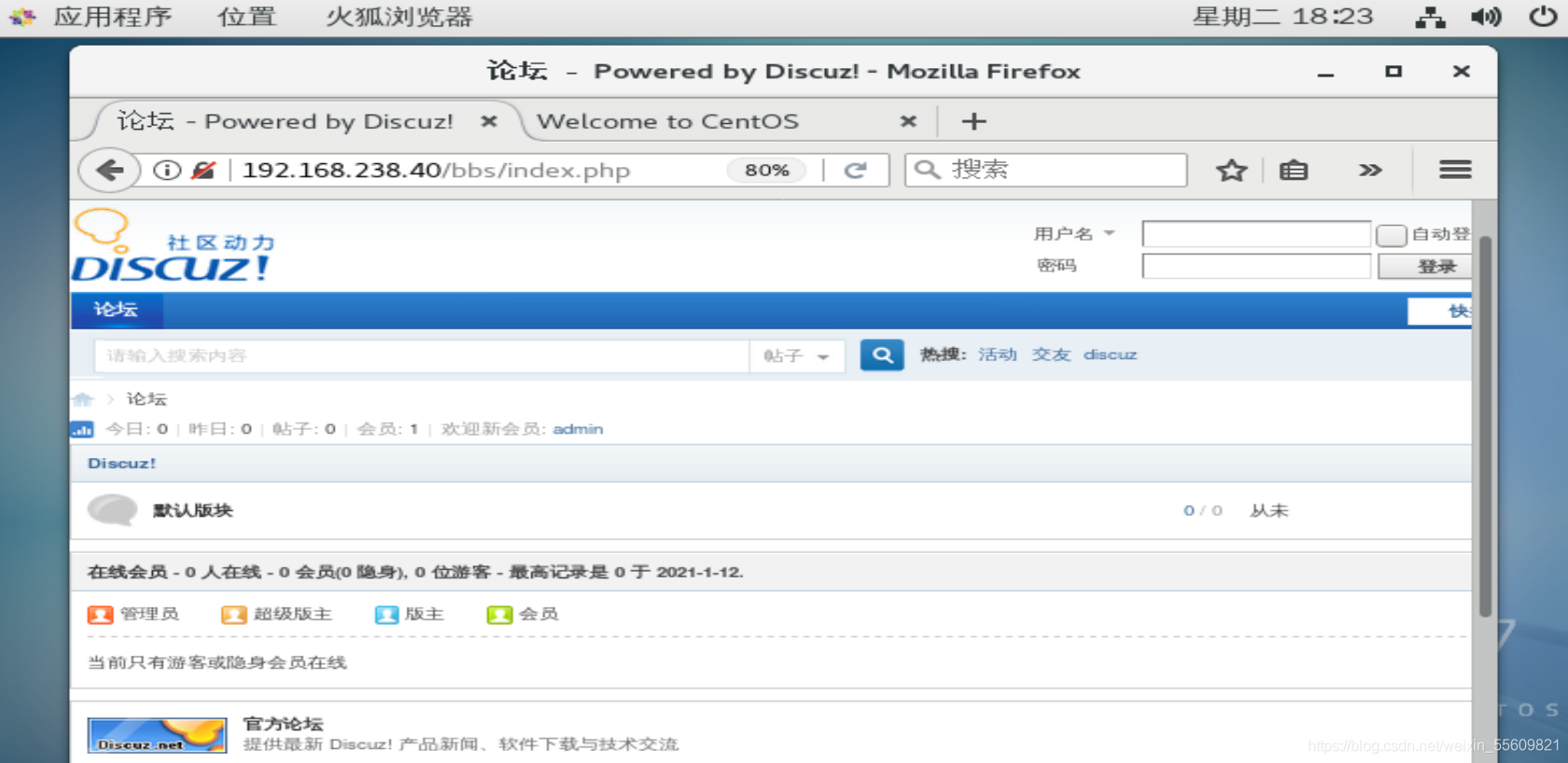This screenshot has width=1568, height=763.
Task: Click the password input field
Action: 1256,267
